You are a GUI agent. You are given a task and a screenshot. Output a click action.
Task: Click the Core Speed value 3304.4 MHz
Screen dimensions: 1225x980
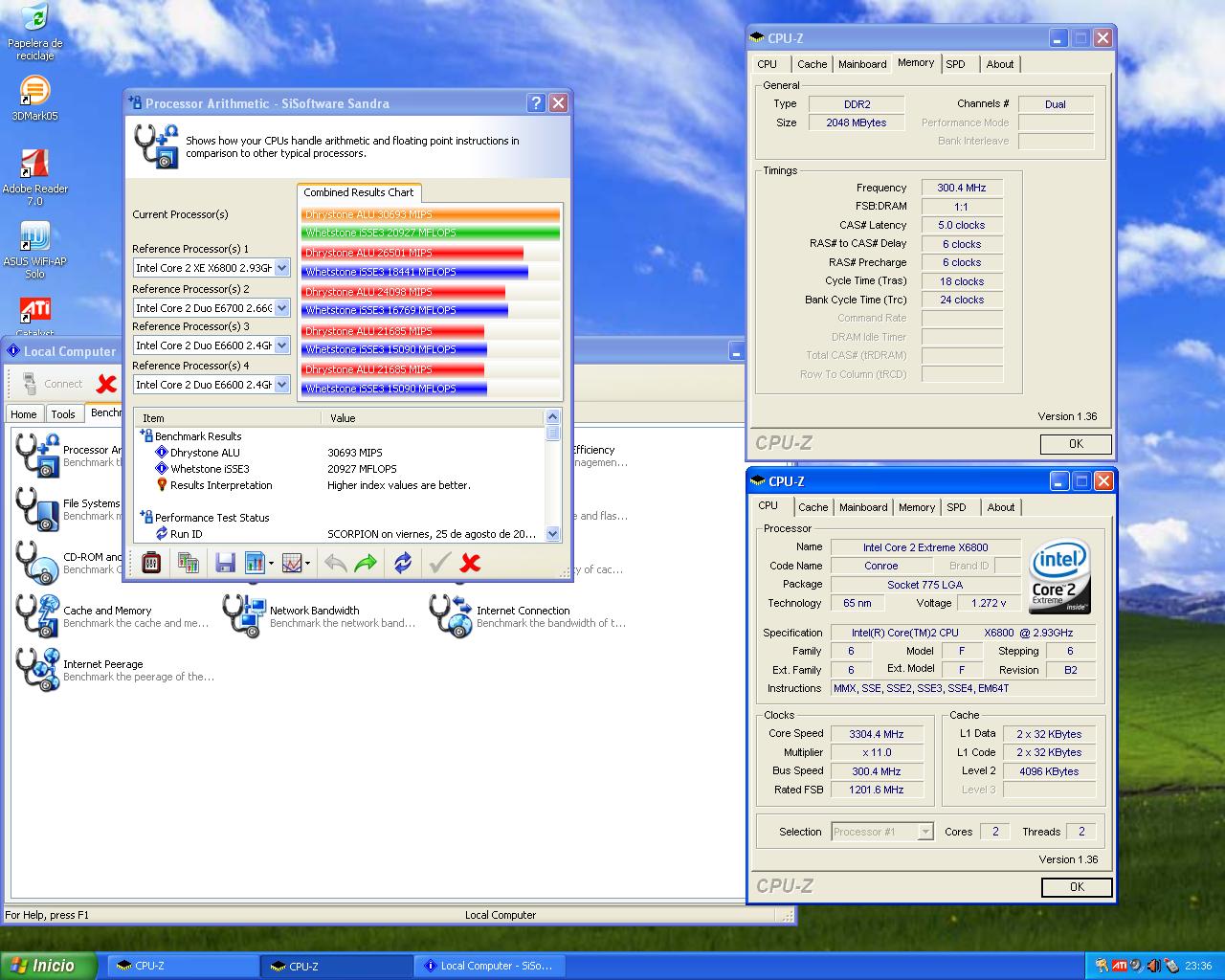pos(877,734)
